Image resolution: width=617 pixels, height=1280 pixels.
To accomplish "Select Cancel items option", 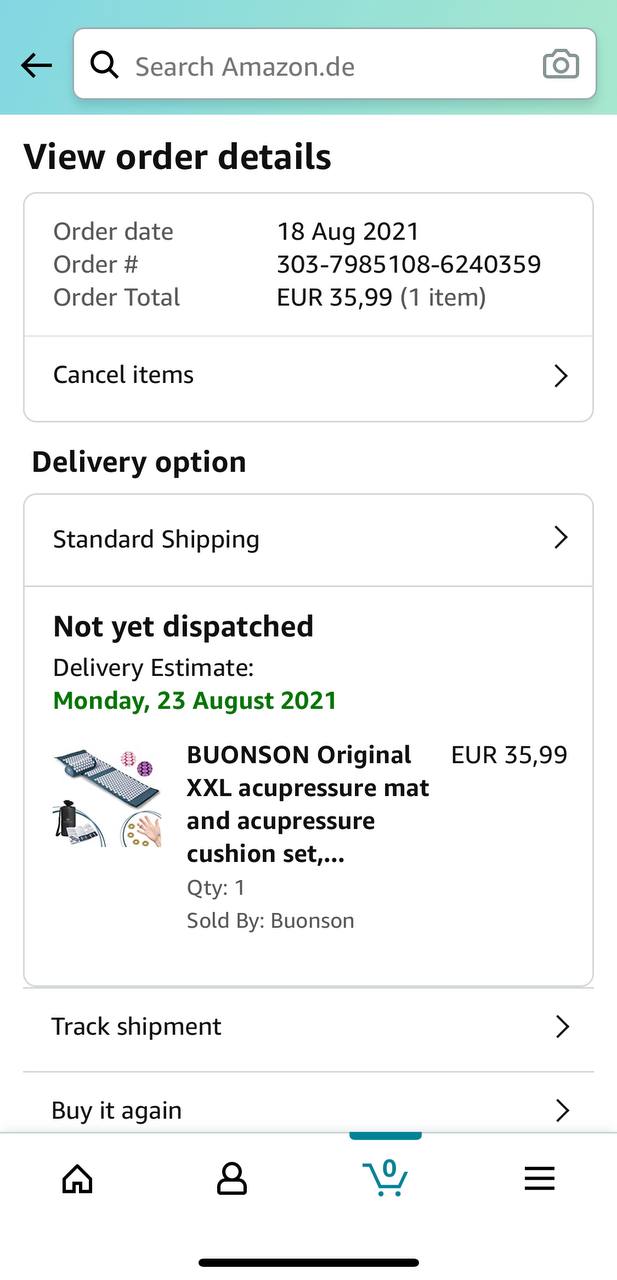I will 308,375.
